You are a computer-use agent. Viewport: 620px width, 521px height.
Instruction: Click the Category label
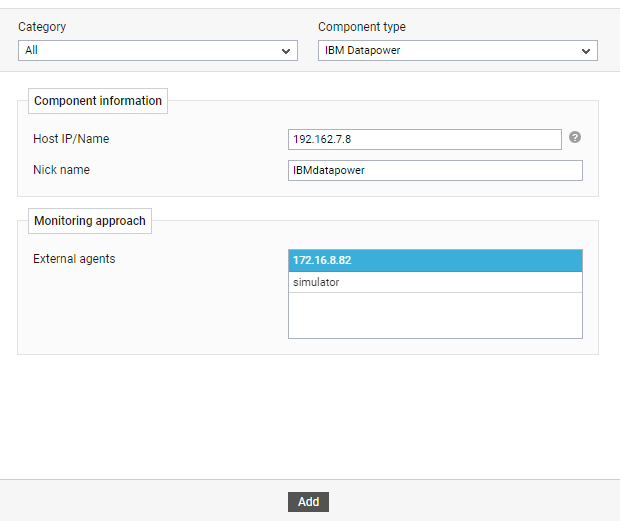[42, 27]
